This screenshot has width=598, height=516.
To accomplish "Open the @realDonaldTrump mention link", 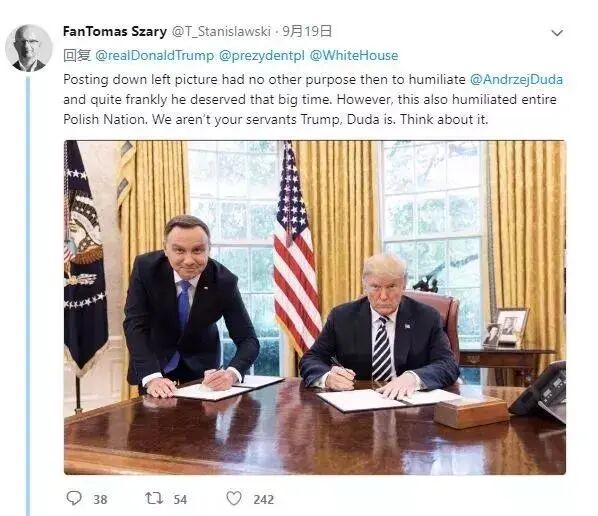I will [x=154, y=56].
